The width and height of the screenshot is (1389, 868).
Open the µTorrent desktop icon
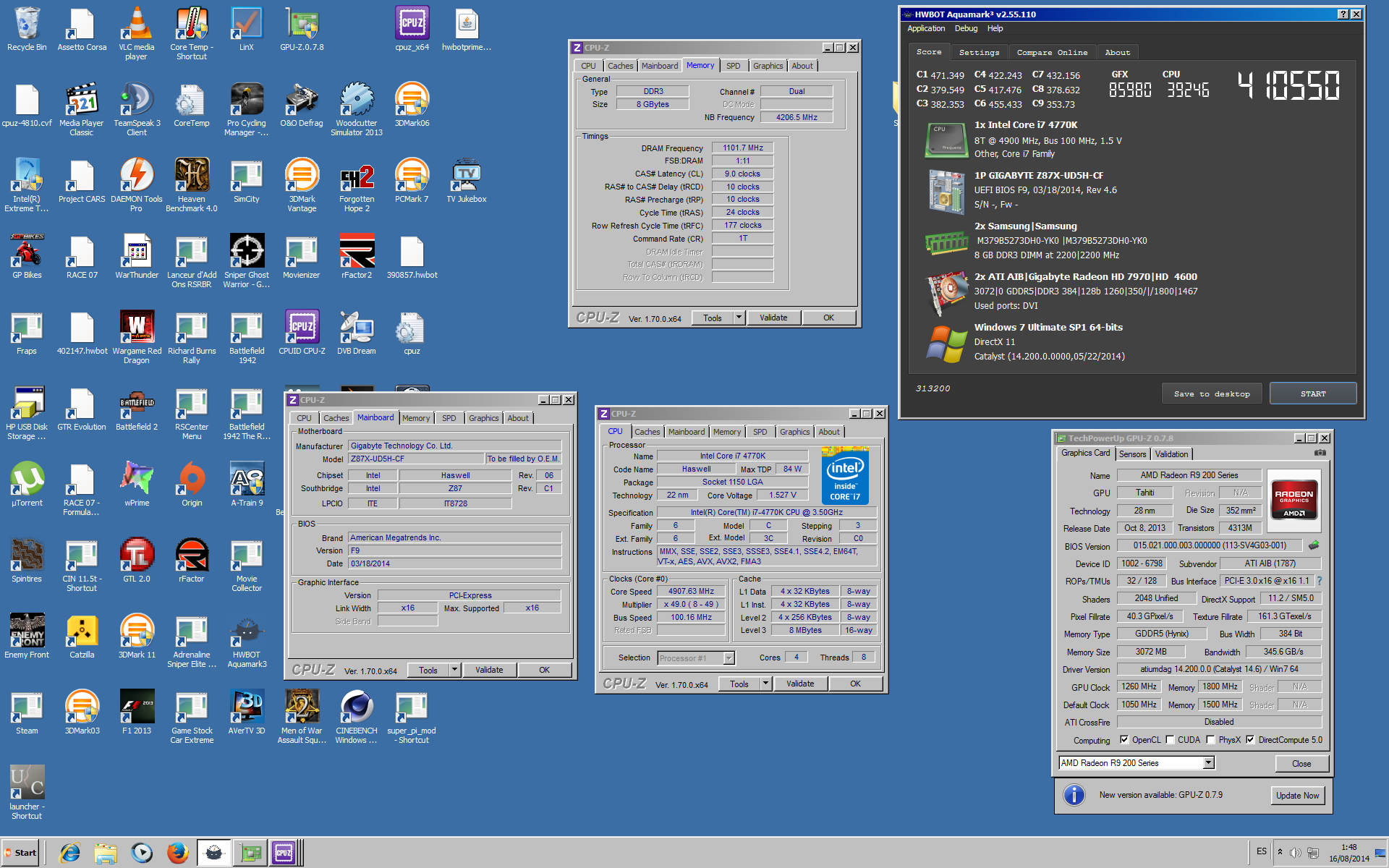coord(27,485)
